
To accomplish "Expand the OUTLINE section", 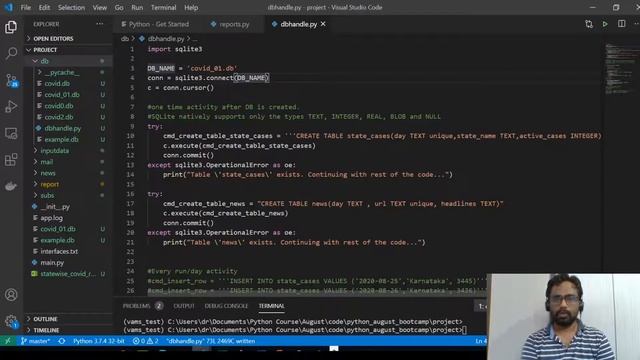I will pos(45,319).
